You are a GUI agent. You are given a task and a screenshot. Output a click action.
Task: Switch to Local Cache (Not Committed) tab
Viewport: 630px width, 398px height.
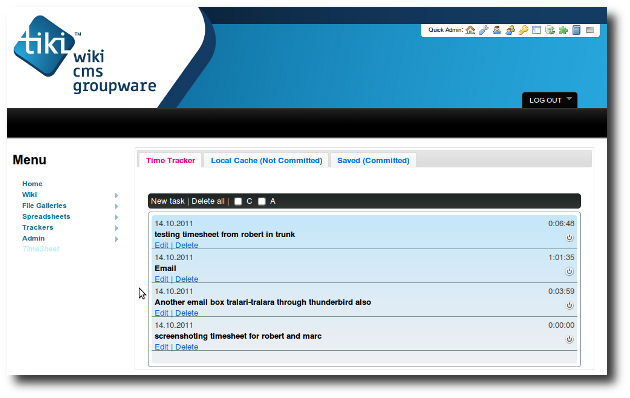(x=266, y=160)
